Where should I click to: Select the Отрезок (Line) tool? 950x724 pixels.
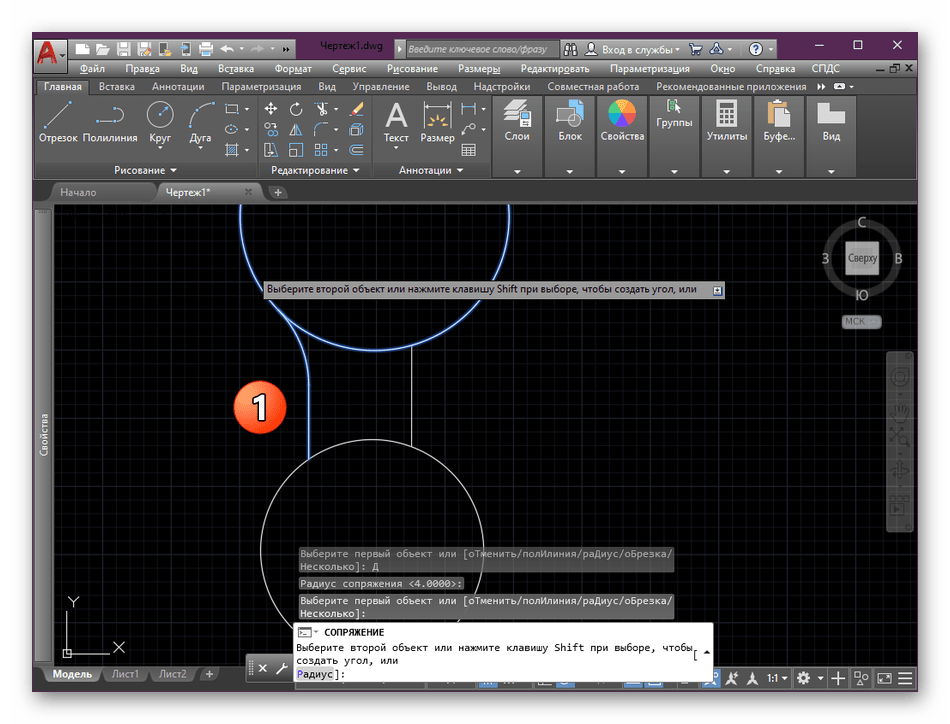[58, 121]
